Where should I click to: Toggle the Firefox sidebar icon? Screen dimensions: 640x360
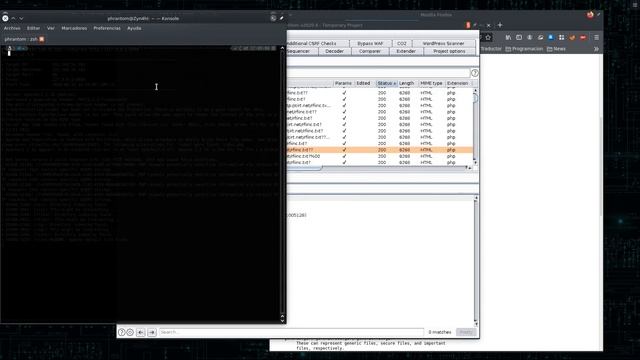point(519,38)
